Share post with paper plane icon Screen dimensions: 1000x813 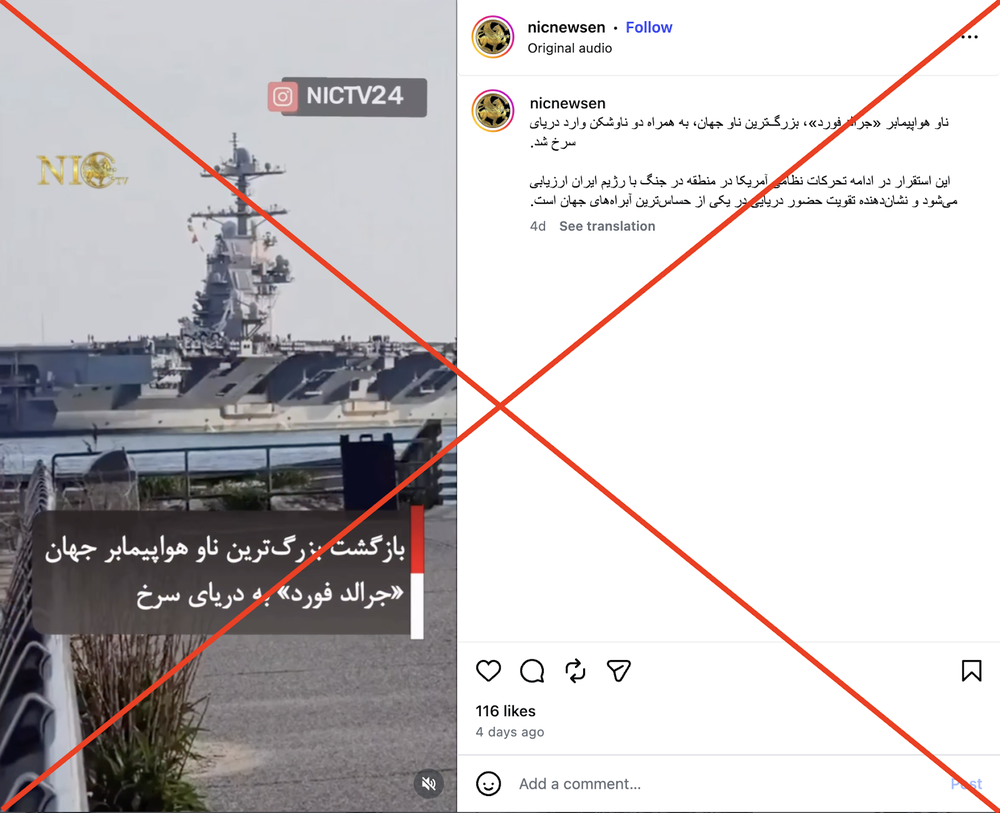tap(619, 671)
